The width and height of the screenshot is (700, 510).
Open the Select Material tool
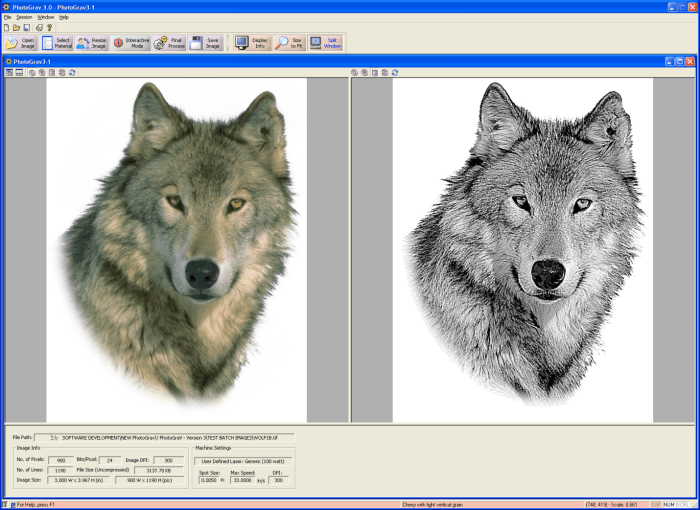[x=56, y=43]
